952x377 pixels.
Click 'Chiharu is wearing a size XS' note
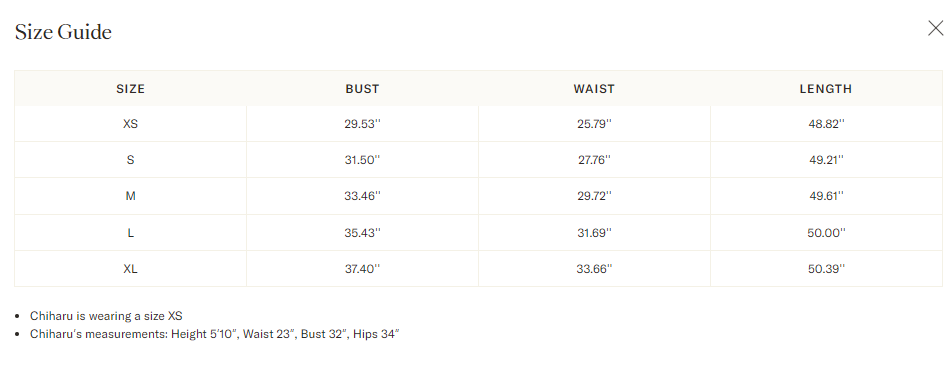point(106,316)
